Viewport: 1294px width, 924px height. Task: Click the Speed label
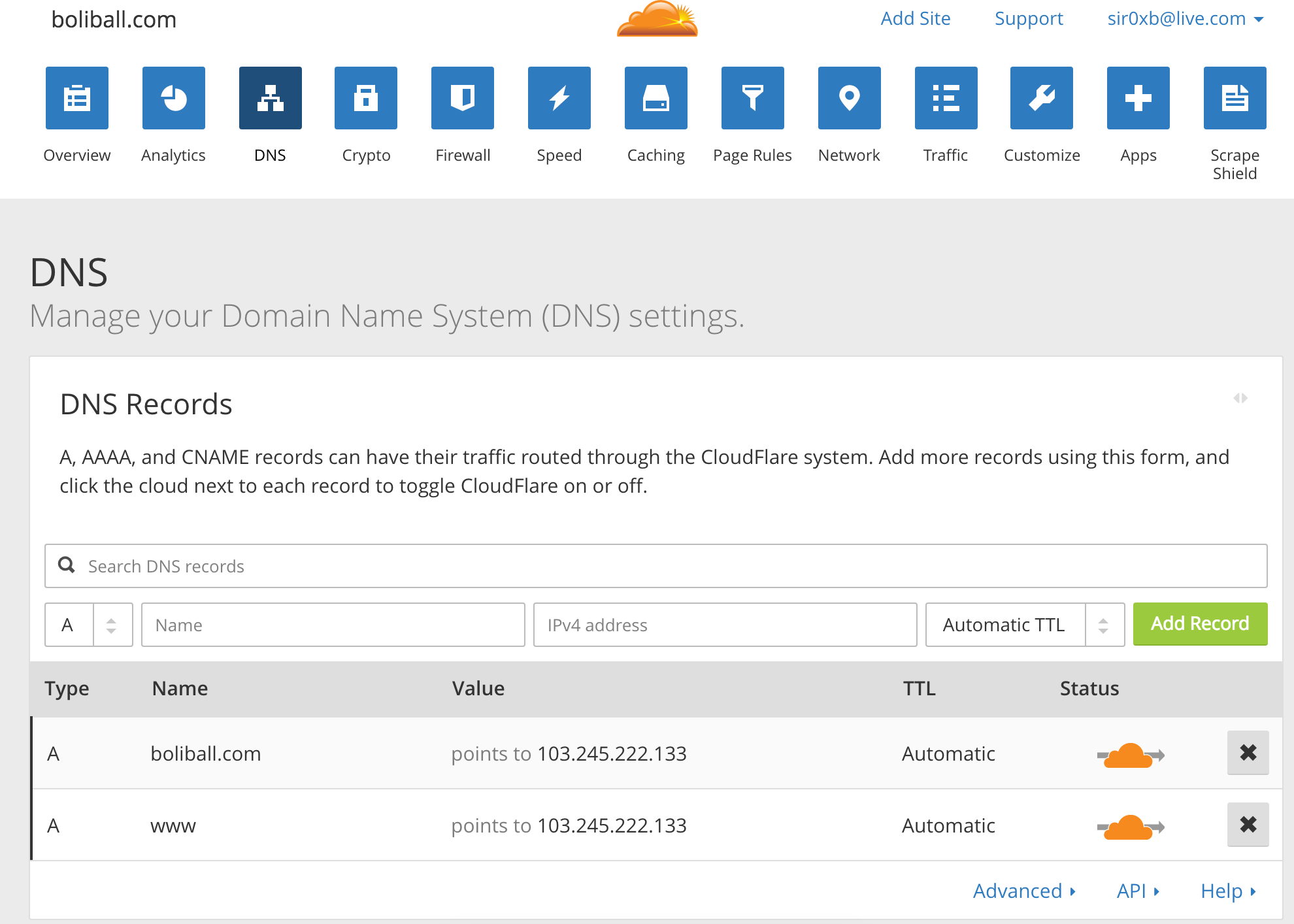tap(559, 156)
